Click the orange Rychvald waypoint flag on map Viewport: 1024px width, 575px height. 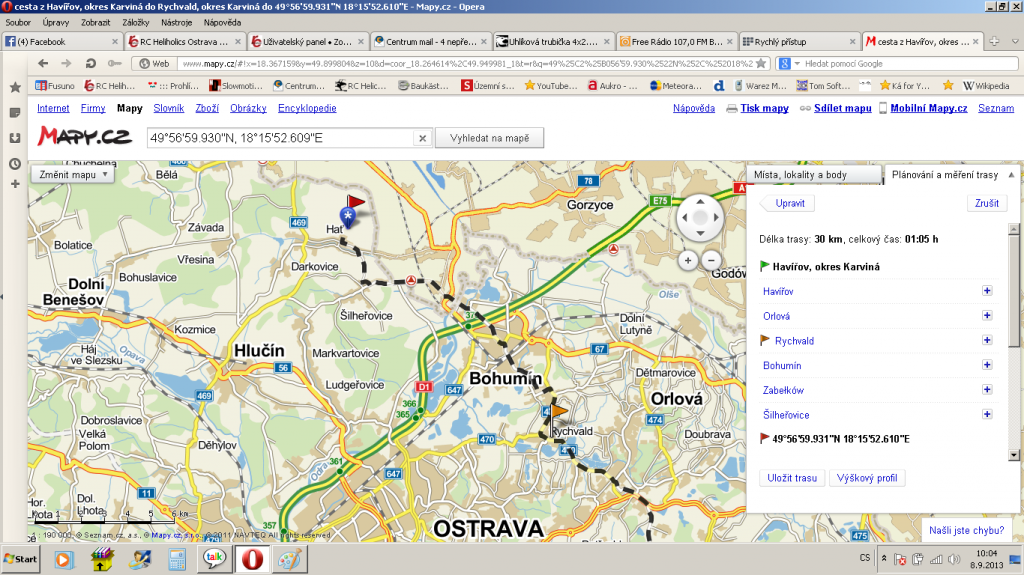pyautogui.click(x=559, y=411)
